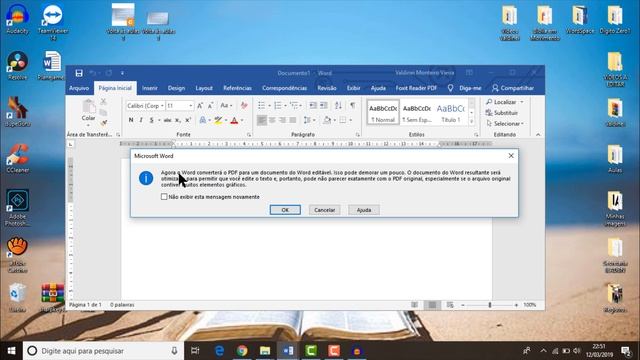Viewport: 640px width, 360px height.
Task: Open the Exibir tab
Action: tap(353, 88)
